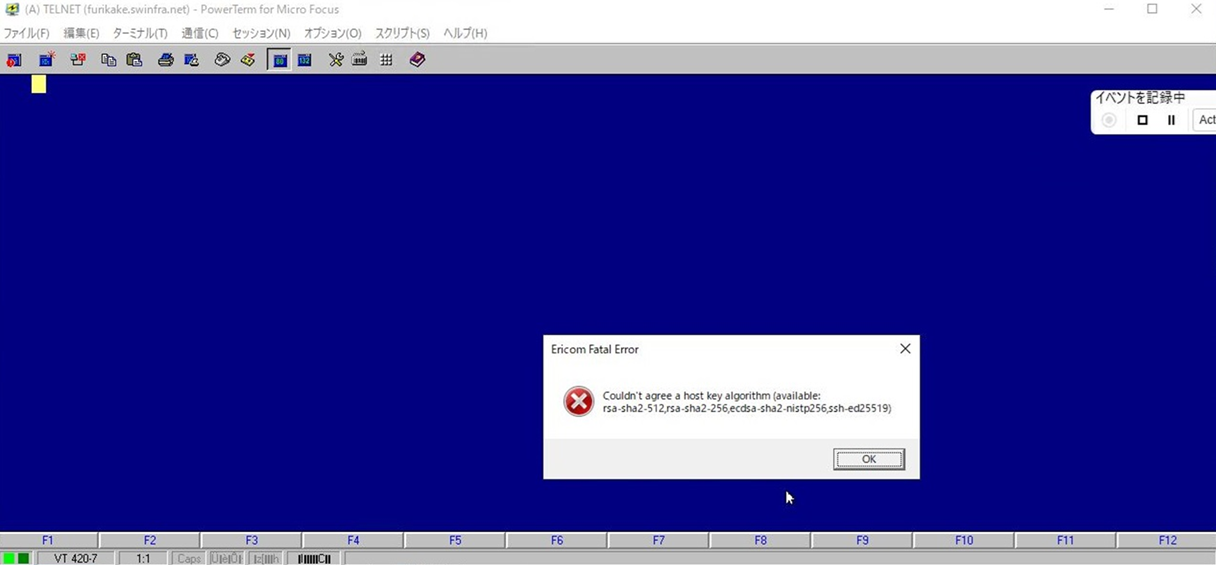
Task: Click the yellow terminal cursor block
Action: click(x=38, y=84)
